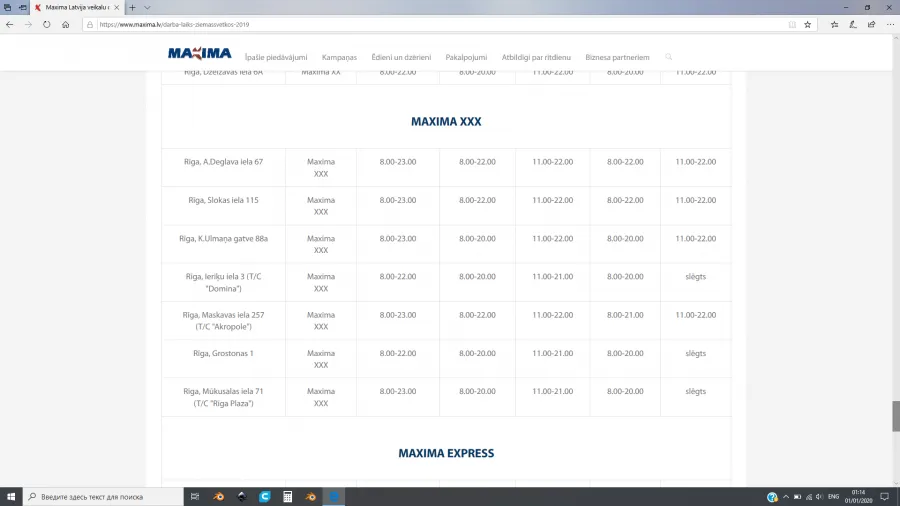Open the Add notes pen tool
The image size is (900, 506).
tap(853, 25)
